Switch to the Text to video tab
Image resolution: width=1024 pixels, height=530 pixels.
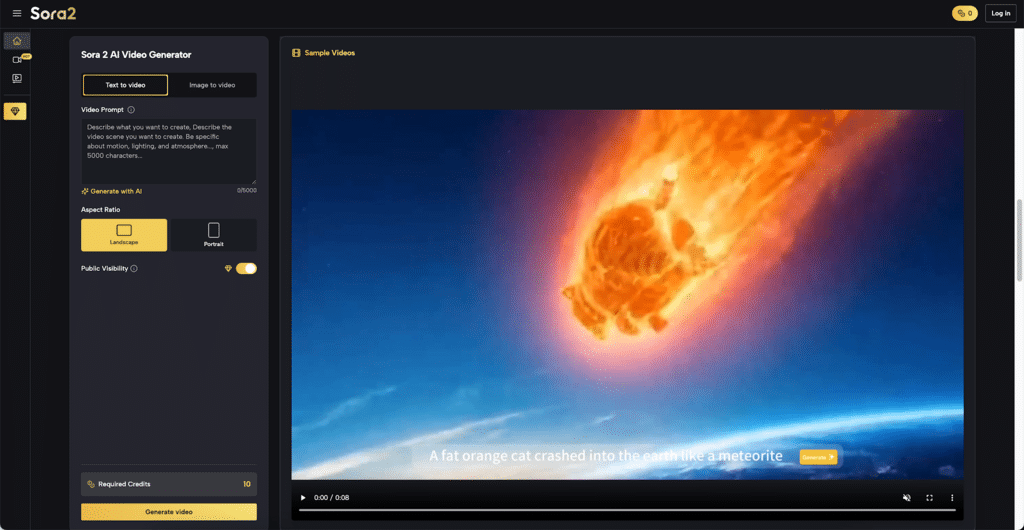click(x=125, y=85)
